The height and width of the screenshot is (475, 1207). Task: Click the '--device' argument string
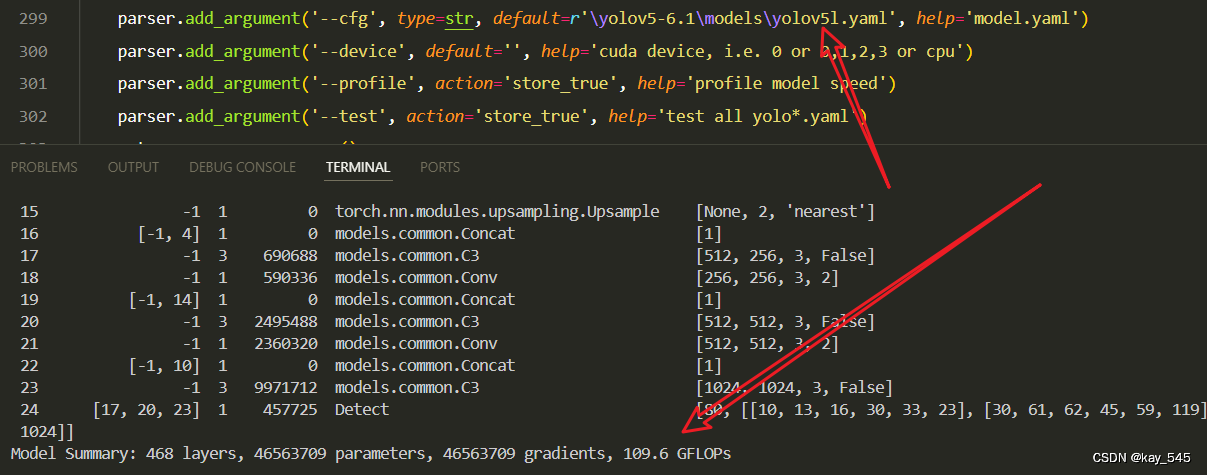click(x=356, y=51)
